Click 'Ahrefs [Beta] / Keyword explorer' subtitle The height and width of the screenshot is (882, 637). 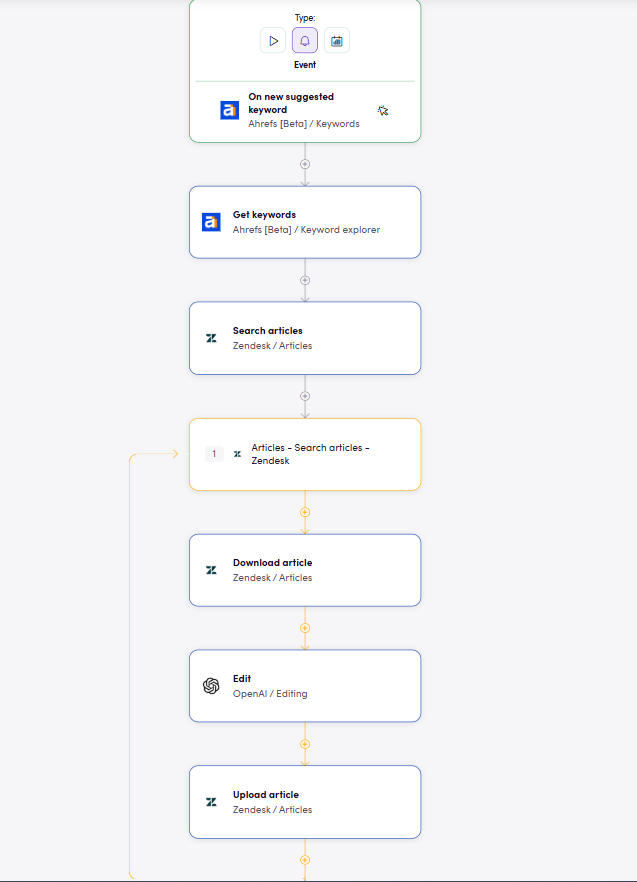point(306,230)
